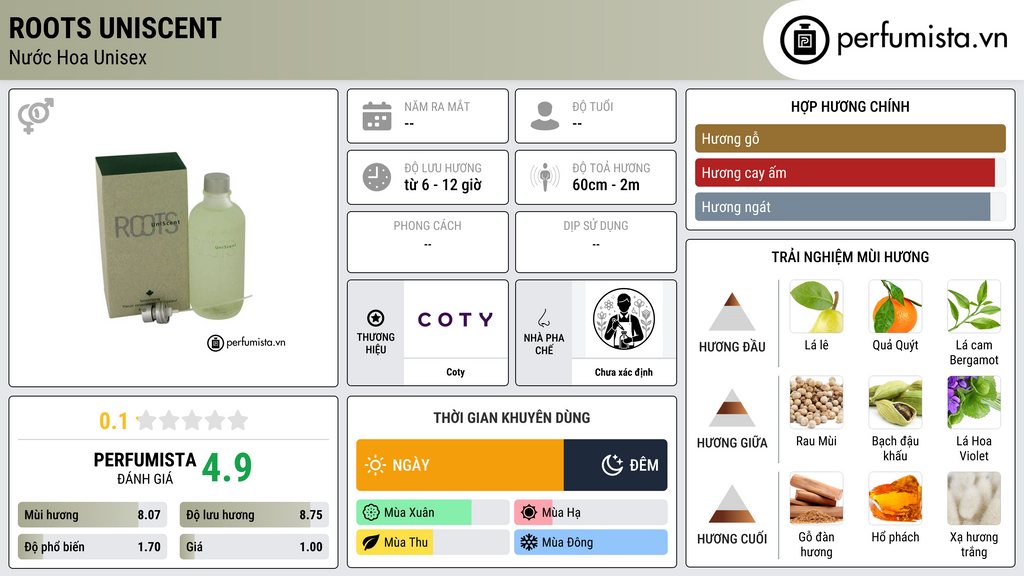The height and width of the screenshot is (576, 1024).
Task: Click the 4.9 Perfumista score
Action: click(227, 468)
